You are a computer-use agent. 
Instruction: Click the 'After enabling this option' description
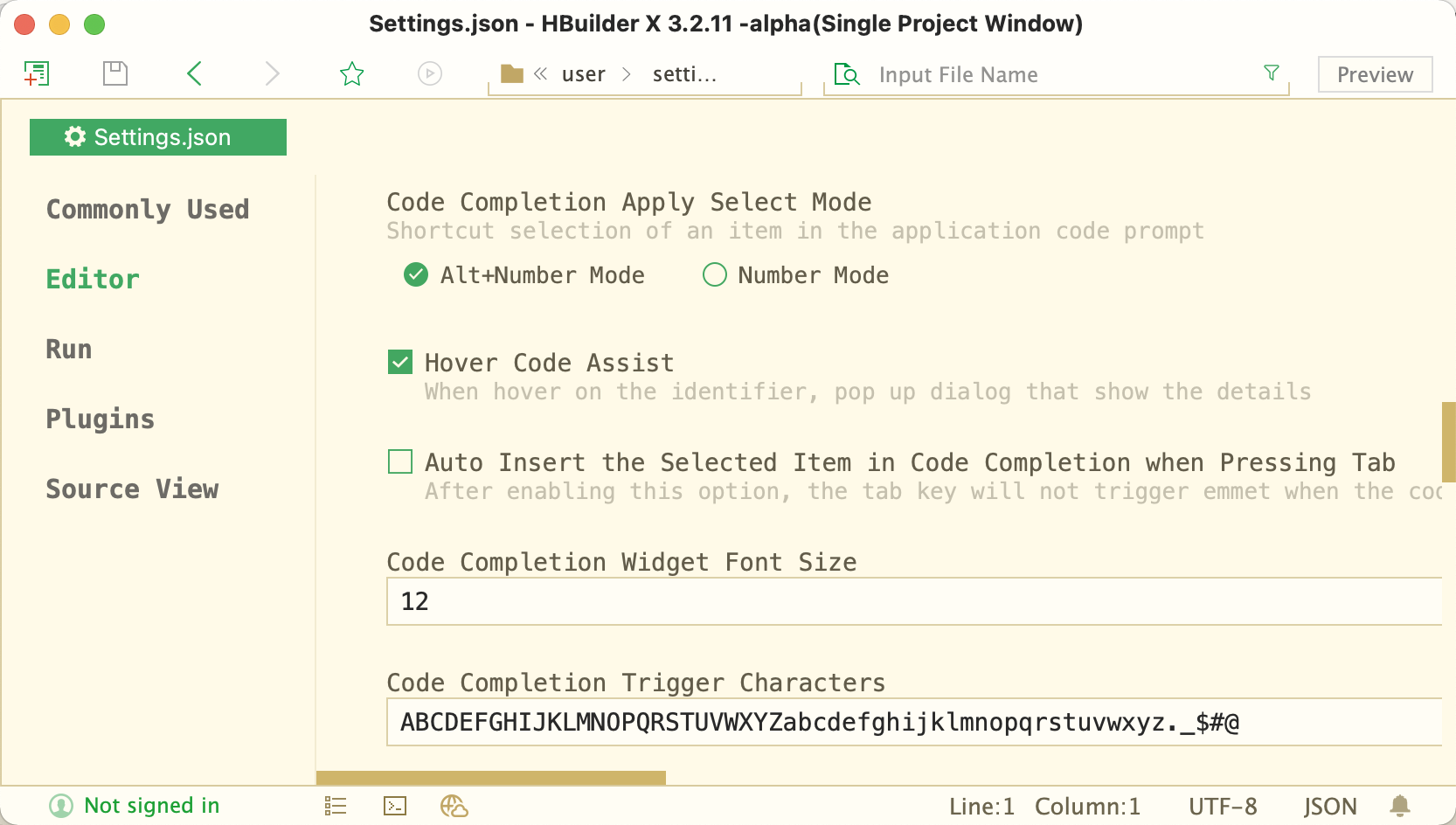[x=933, y=491]
